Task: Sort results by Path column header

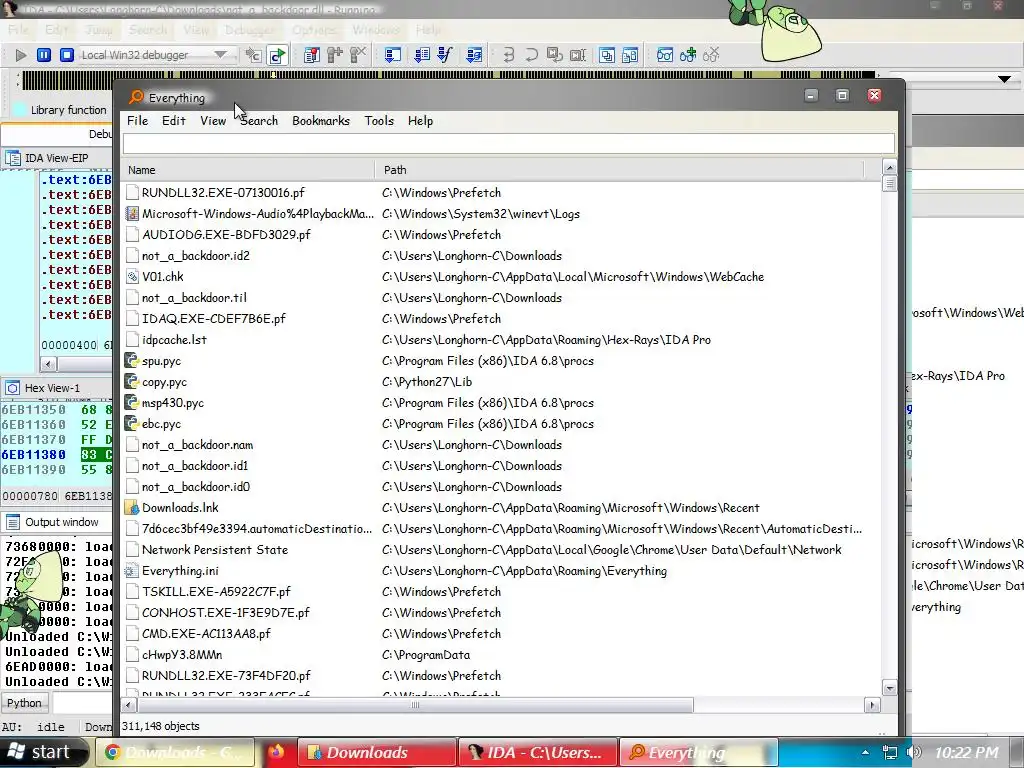Action: point(619,170)
